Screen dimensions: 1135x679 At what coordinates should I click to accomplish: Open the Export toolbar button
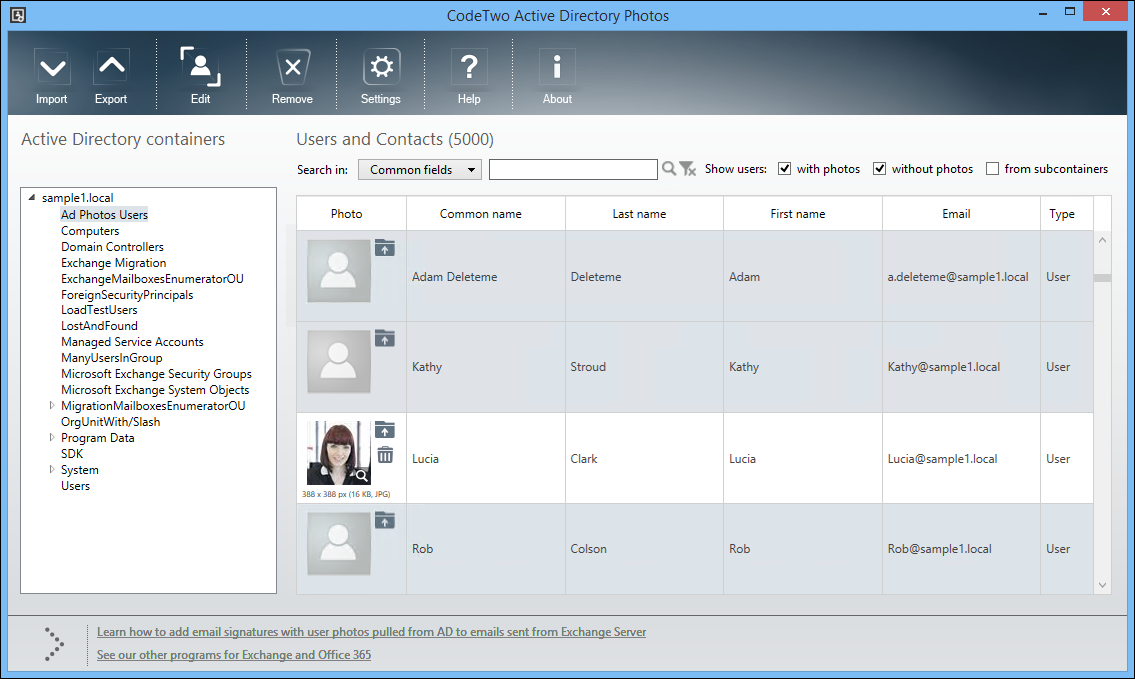[111, 76]
